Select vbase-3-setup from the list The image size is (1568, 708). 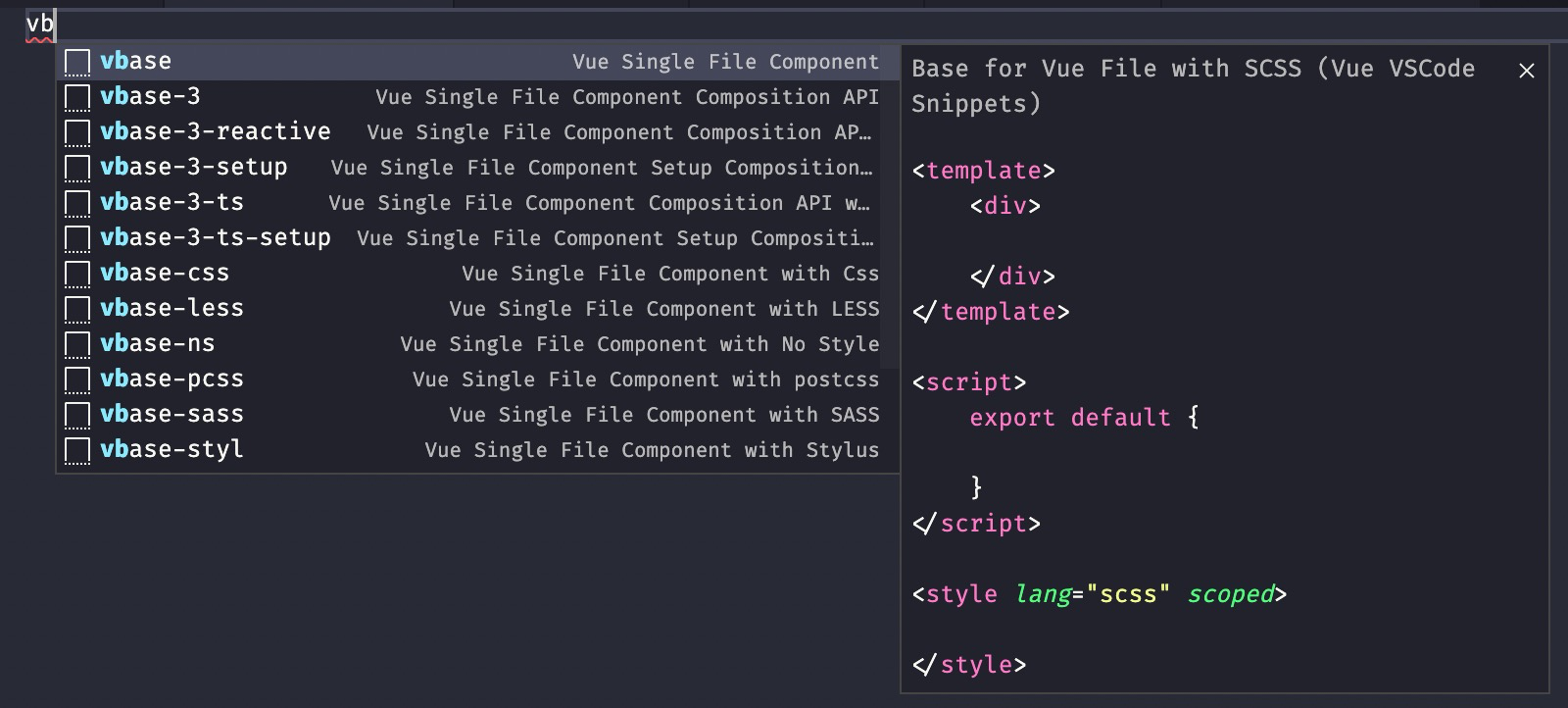[477, 168]
